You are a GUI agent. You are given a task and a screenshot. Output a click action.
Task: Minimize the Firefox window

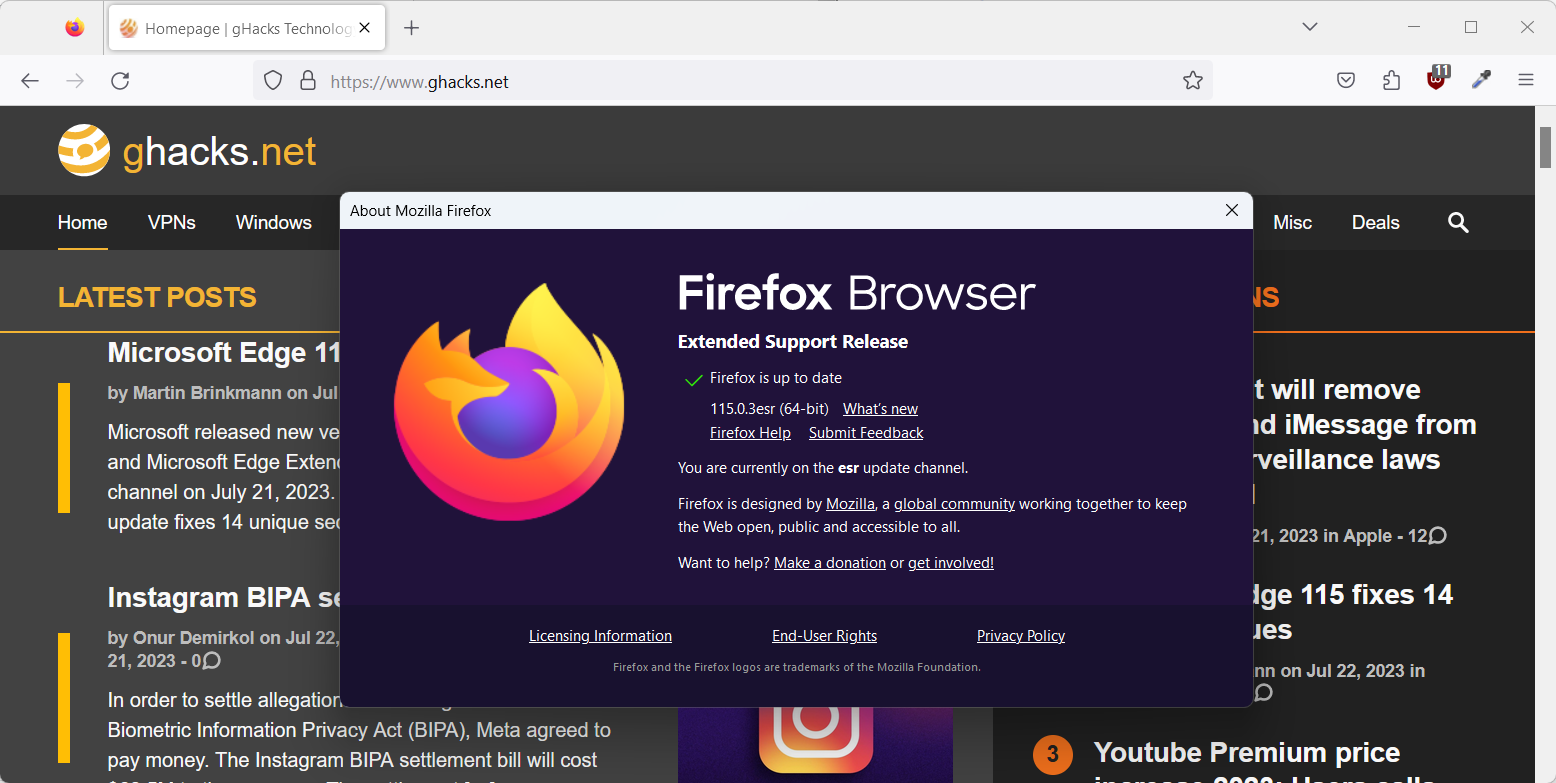(1415, 27)
